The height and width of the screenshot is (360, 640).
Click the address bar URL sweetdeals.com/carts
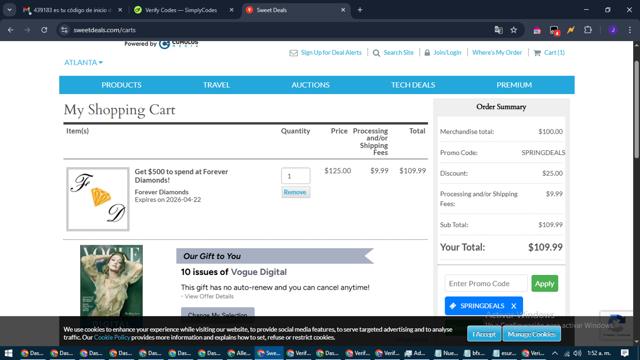104,30
